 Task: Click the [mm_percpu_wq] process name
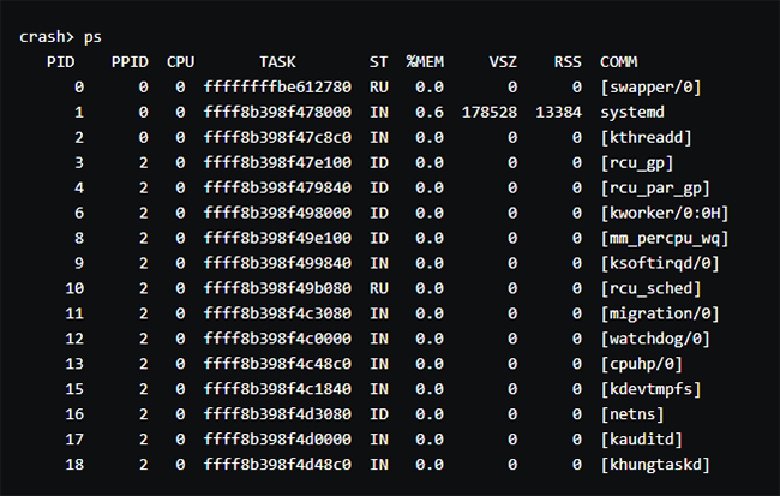(x=664, y=238)
